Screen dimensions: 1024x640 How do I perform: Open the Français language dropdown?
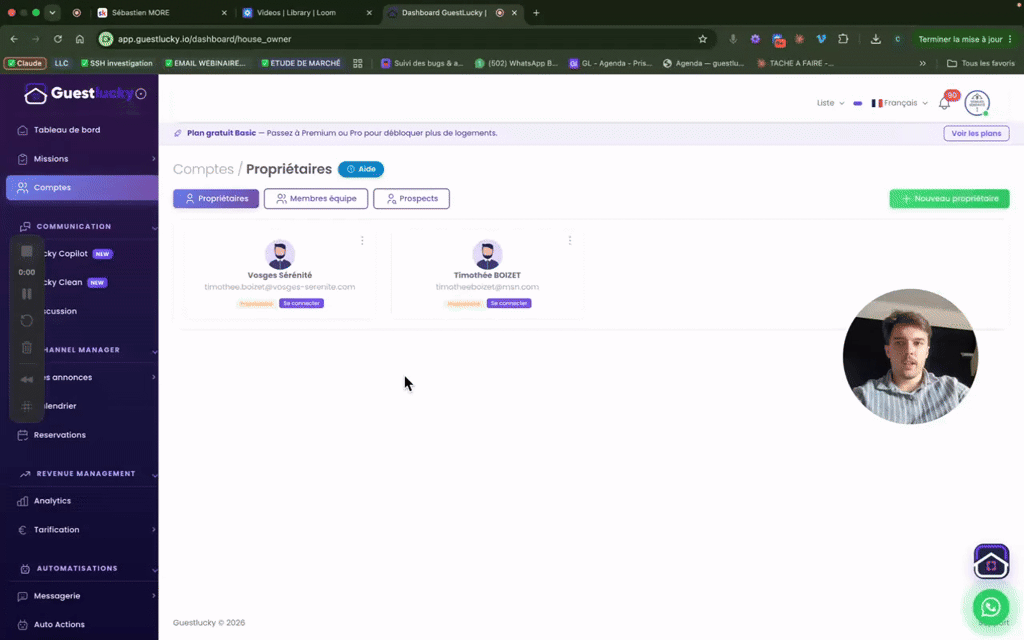[x=899, y=103]
